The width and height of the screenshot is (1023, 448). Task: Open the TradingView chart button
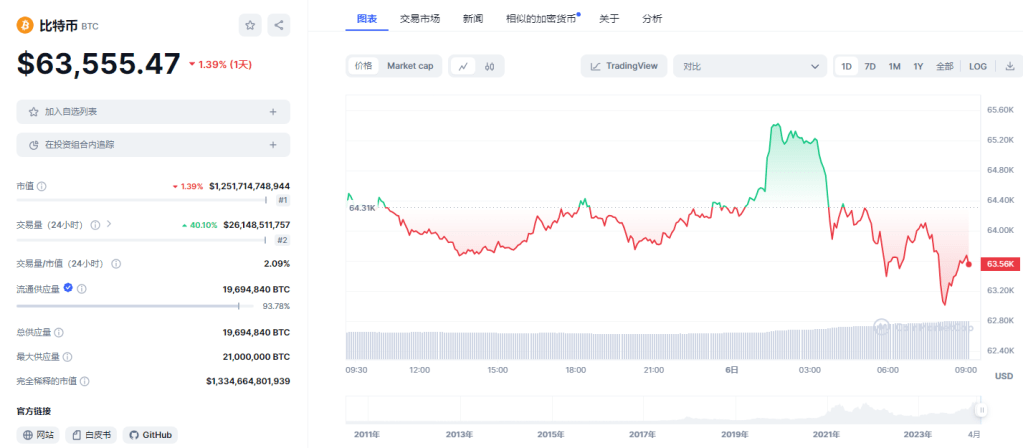[x=624, y=66]
